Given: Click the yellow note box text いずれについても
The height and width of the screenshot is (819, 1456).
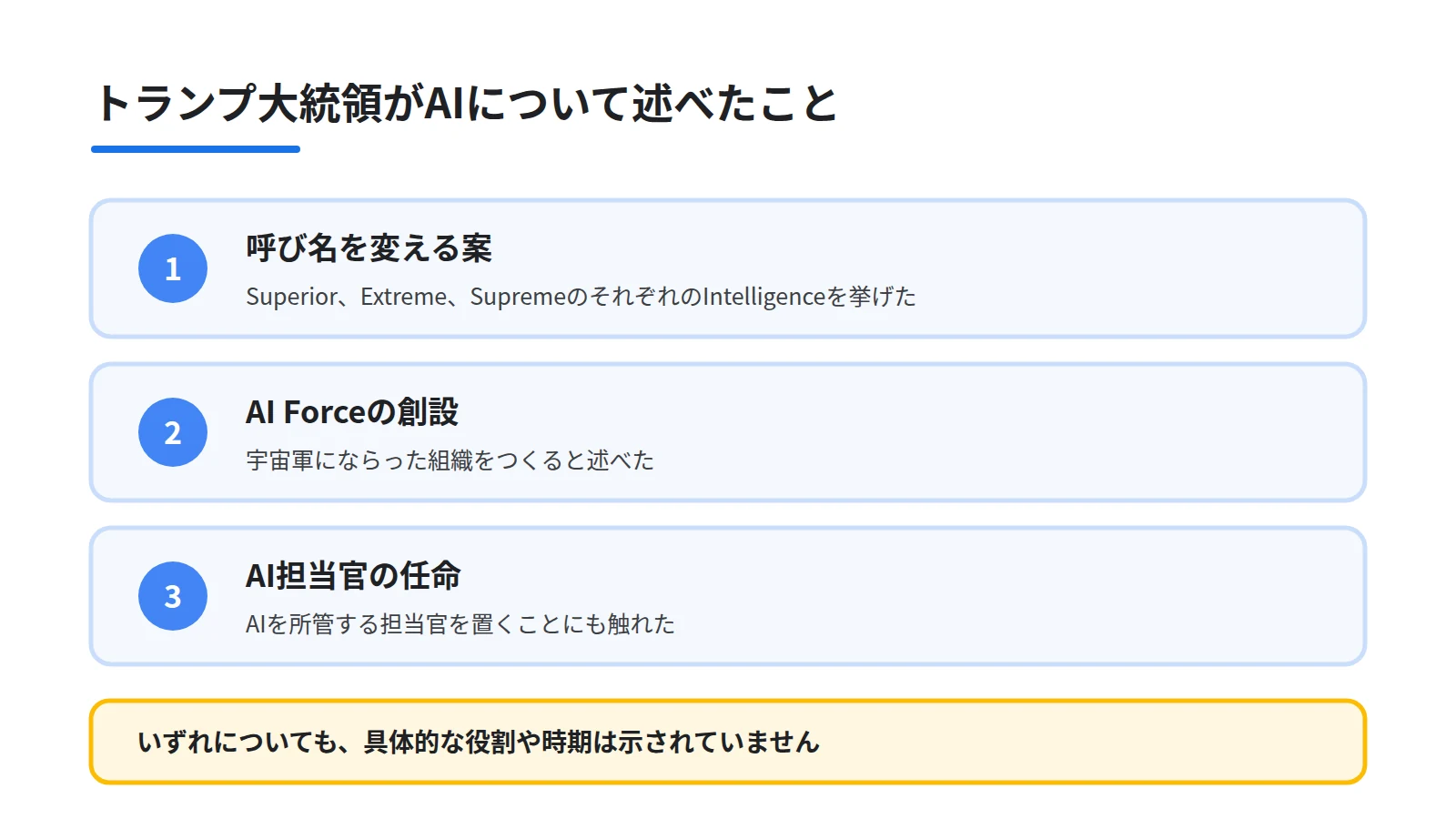Looking at the screenshot, I should 479,742.
